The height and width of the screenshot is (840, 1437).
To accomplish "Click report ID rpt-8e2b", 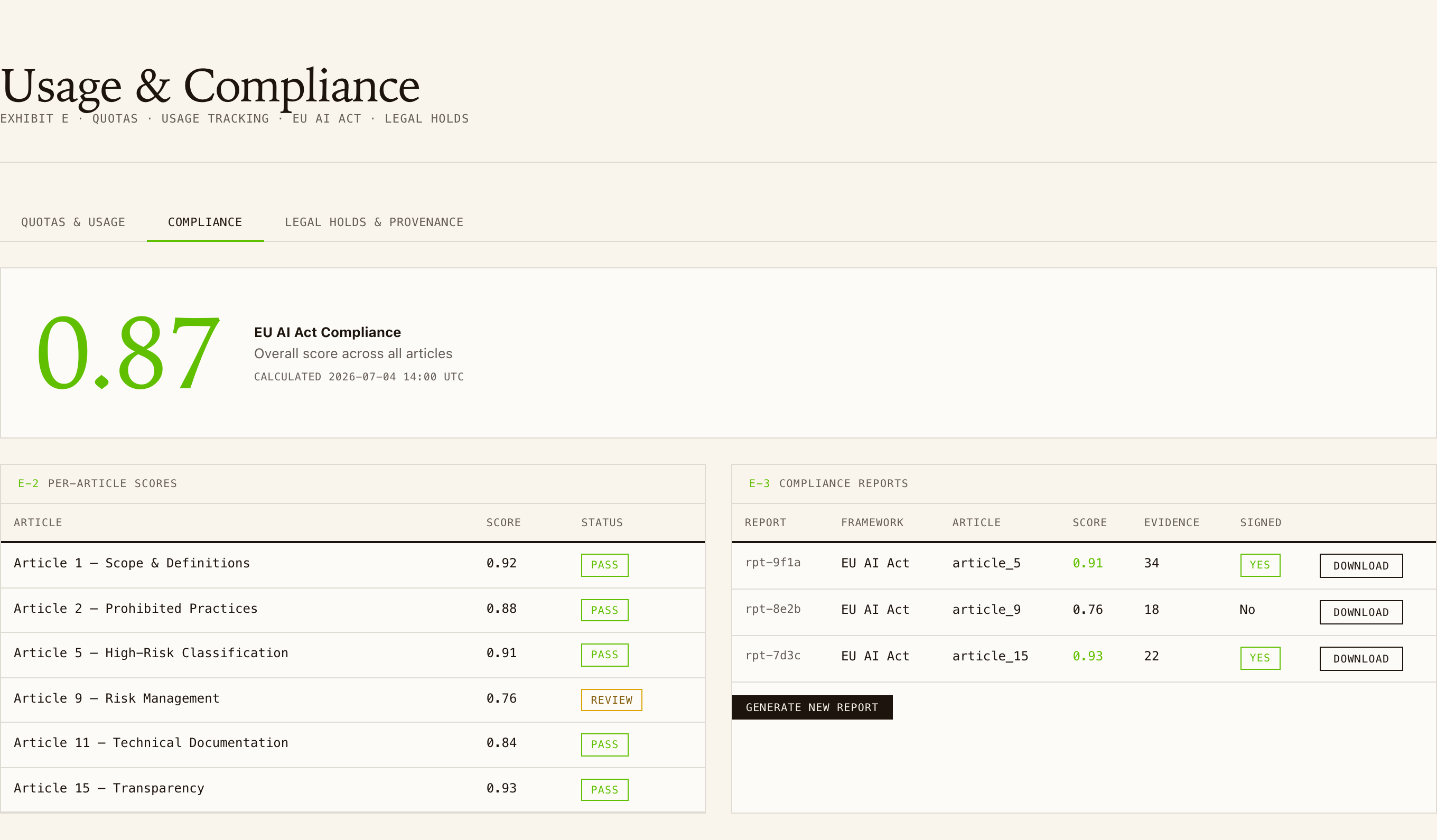I will point(773,609).
